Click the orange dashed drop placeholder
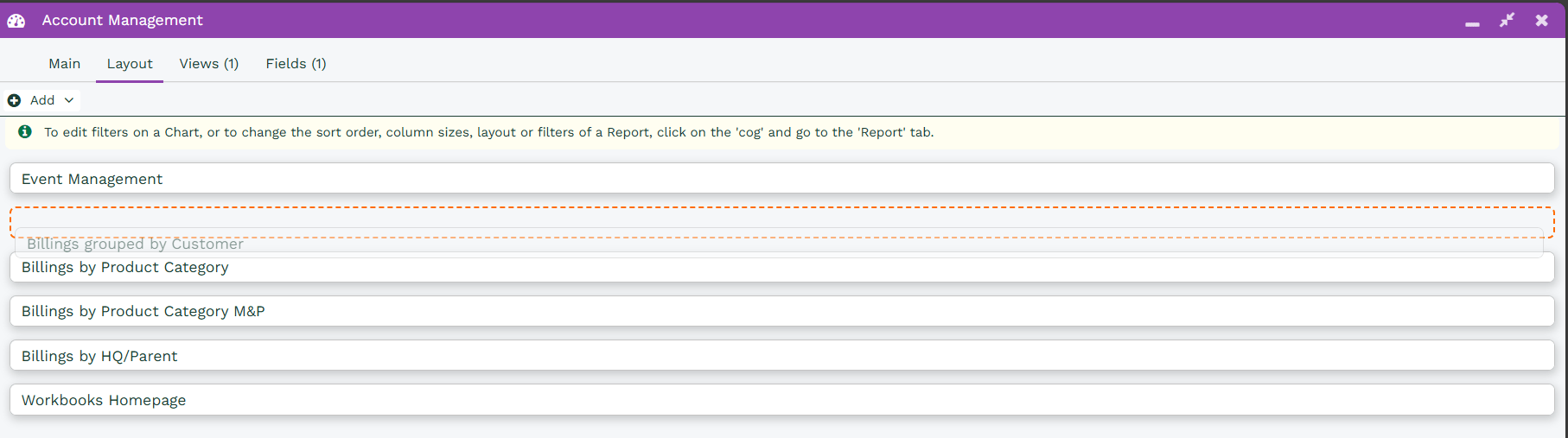The height and width of the screenshot is (438, 1568). [x=781, y=217]
